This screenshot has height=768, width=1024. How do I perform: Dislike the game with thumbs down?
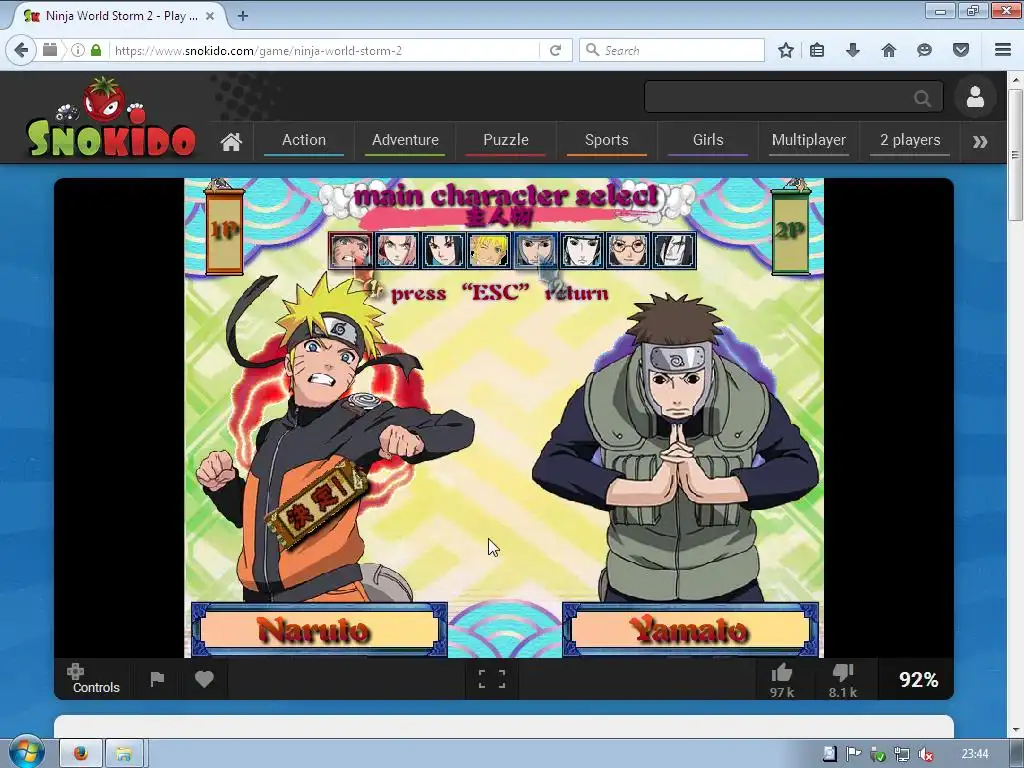(843, 680)
